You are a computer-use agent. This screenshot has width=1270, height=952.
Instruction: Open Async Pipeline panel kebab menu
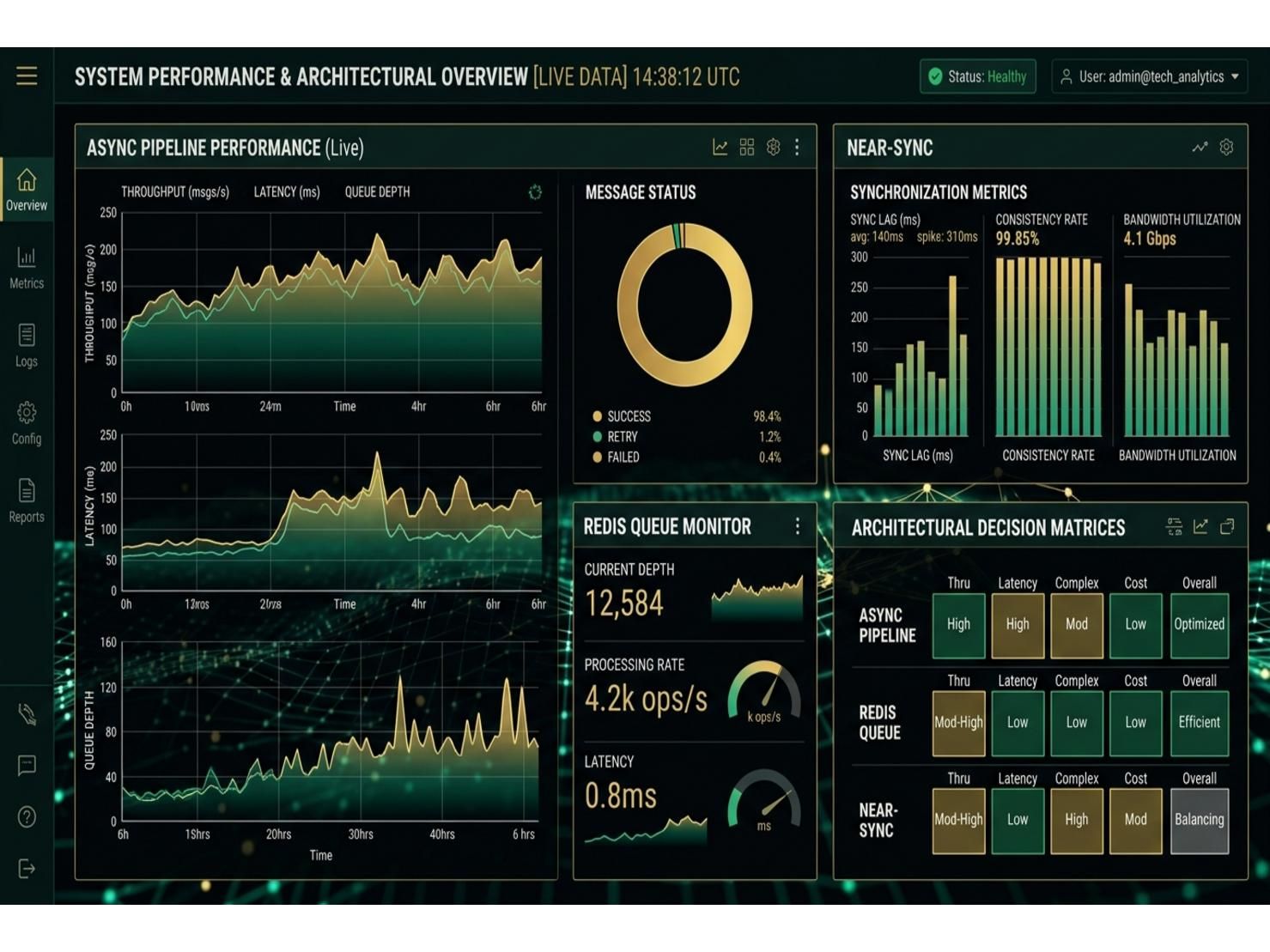797,148
